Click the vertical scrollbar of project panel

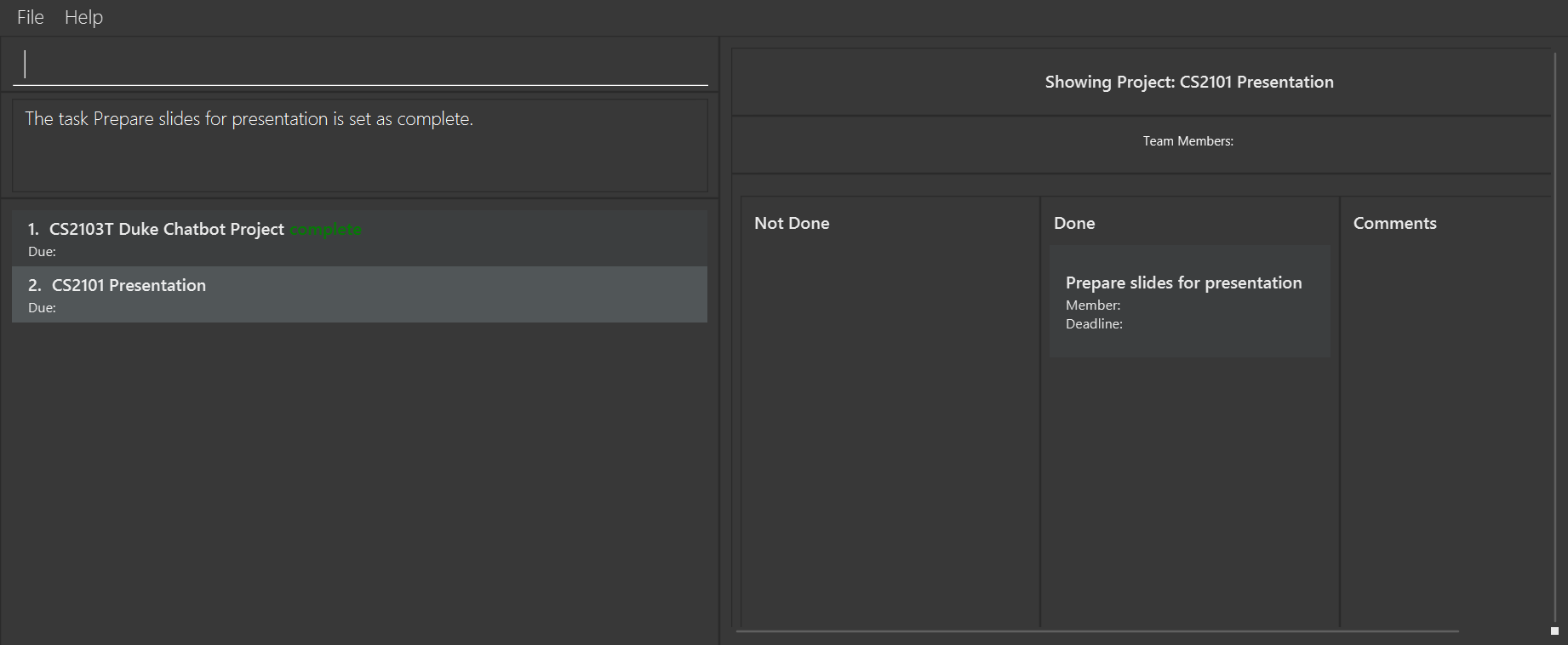coord(1554,336)
